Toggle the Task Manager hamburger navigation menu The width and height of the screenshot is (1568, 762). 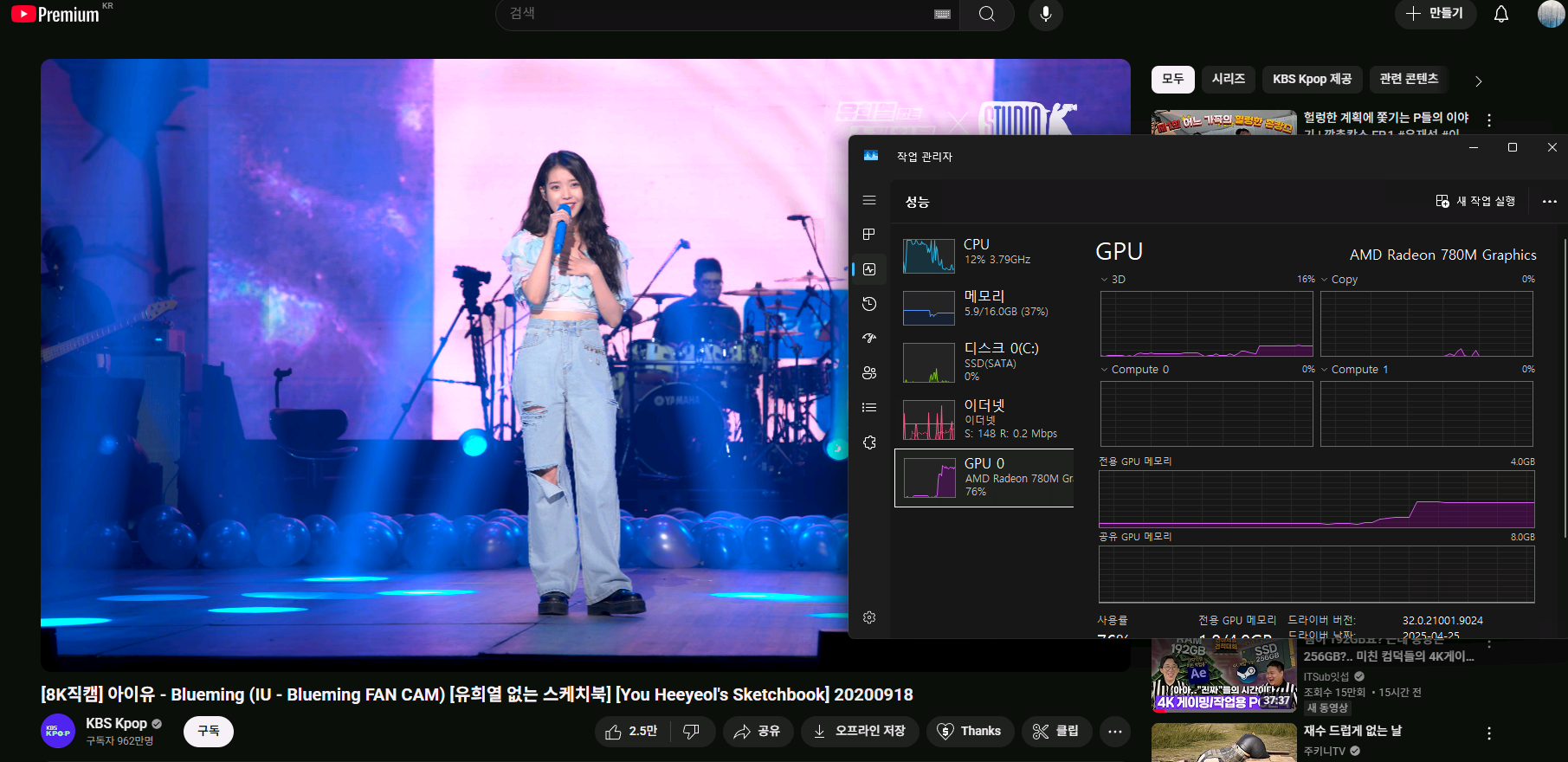[869, 200]
